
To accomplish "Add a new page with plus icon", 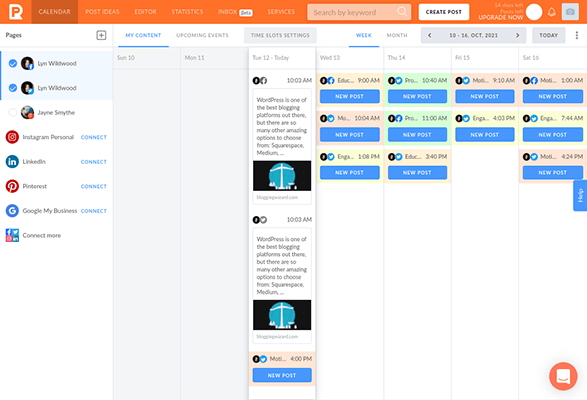I will (x=101, y=35).
